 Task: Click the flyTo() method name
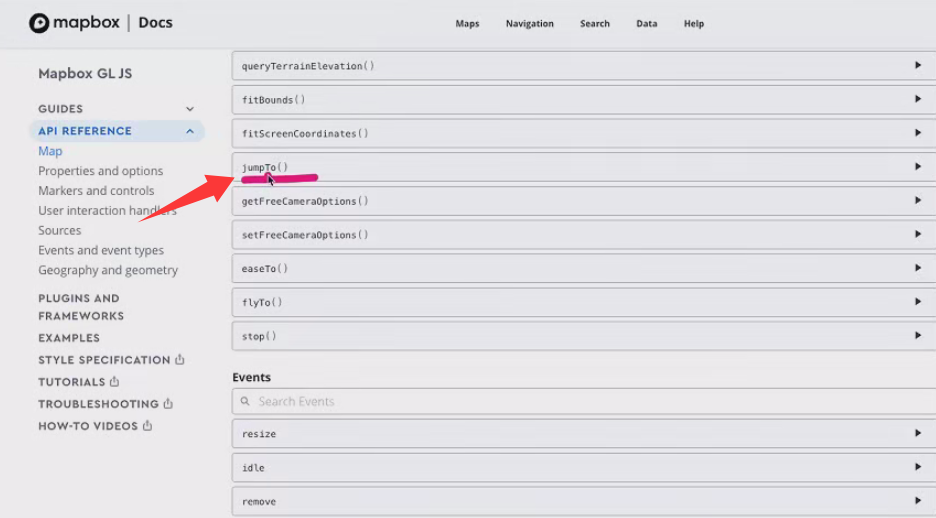(x=262, y=303)
